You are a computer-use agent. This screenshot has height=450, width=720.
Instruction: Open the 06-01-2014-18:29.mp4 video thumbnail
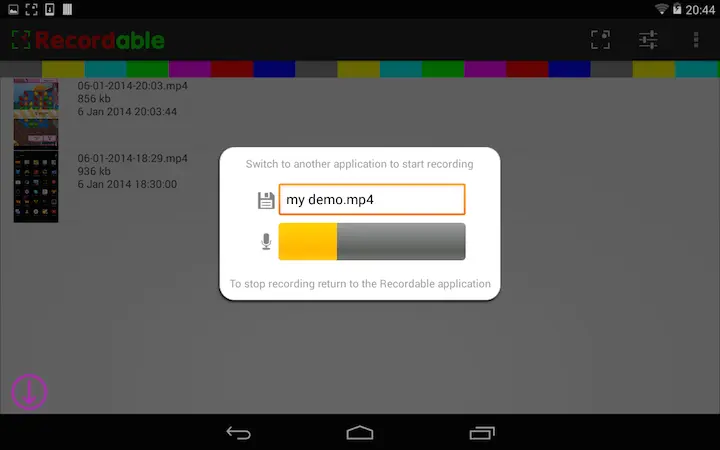pos(36,187)
